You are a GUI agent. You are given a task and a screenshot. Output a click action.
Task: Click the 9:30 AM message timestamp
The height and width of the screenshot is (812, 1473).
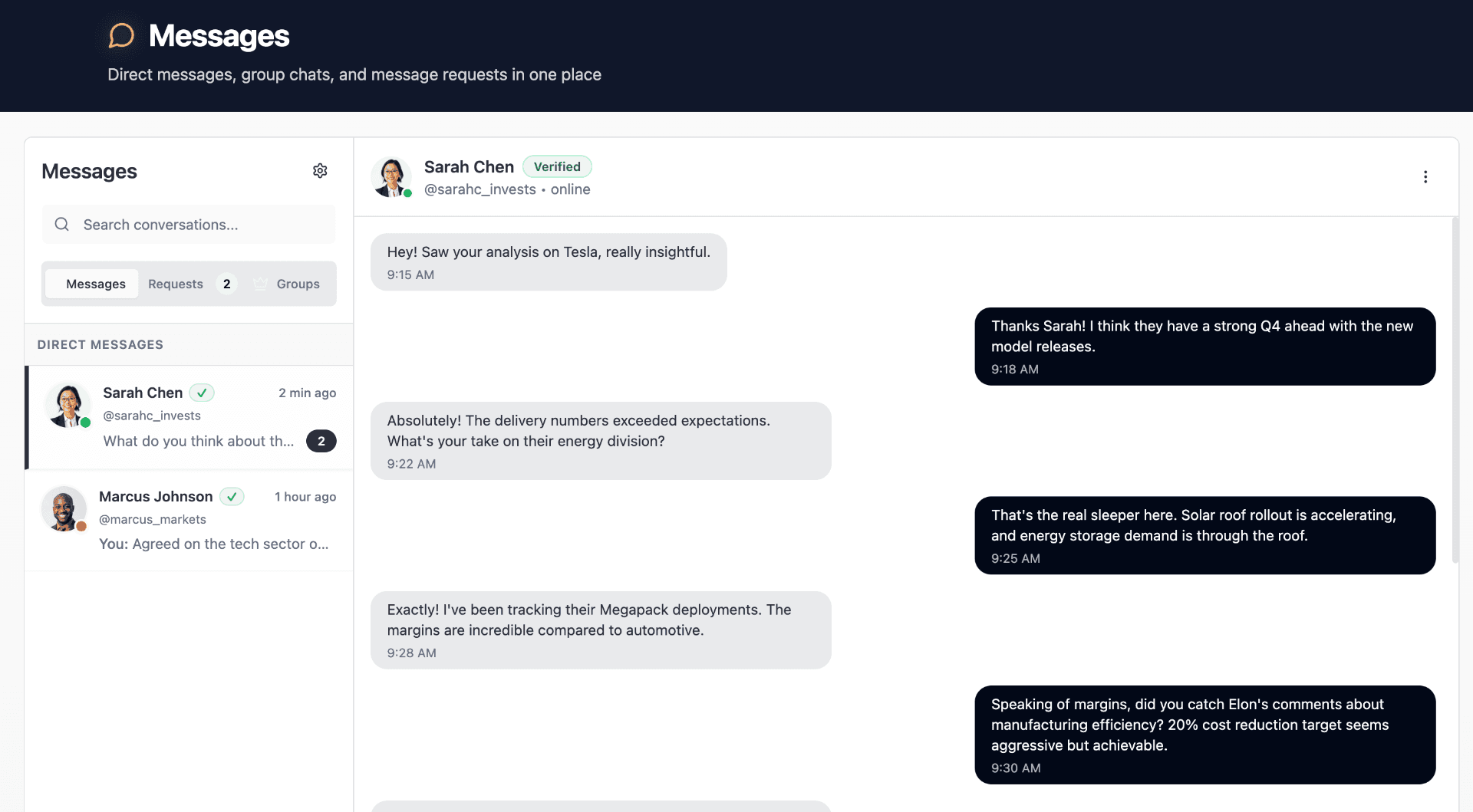[x=1016, y=768]
